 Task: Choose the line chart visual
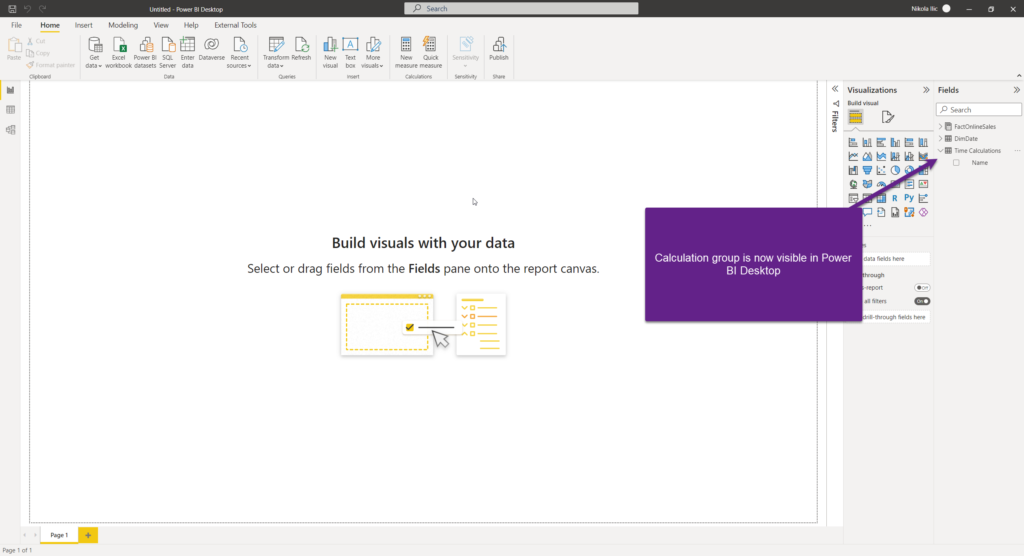click(x=853, y=156)
